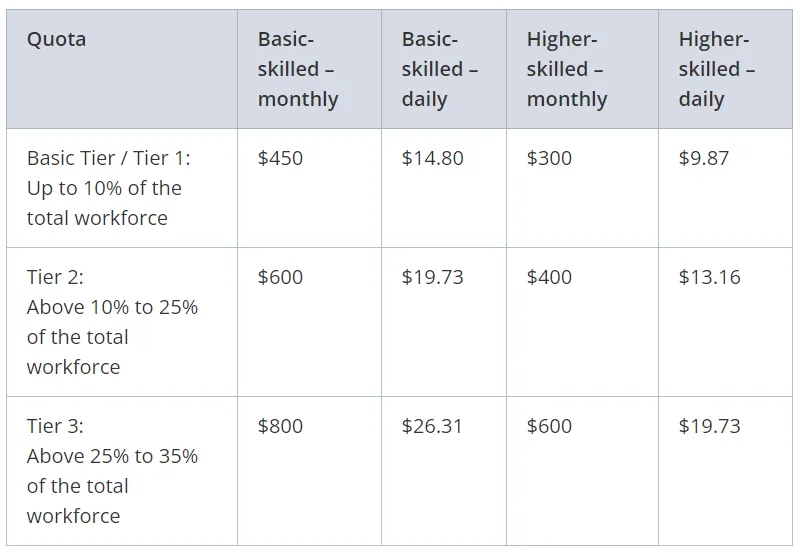Select the $600 cell in Tier 3 row
Screen dimensions: 800x549
(x=582, y=471)
